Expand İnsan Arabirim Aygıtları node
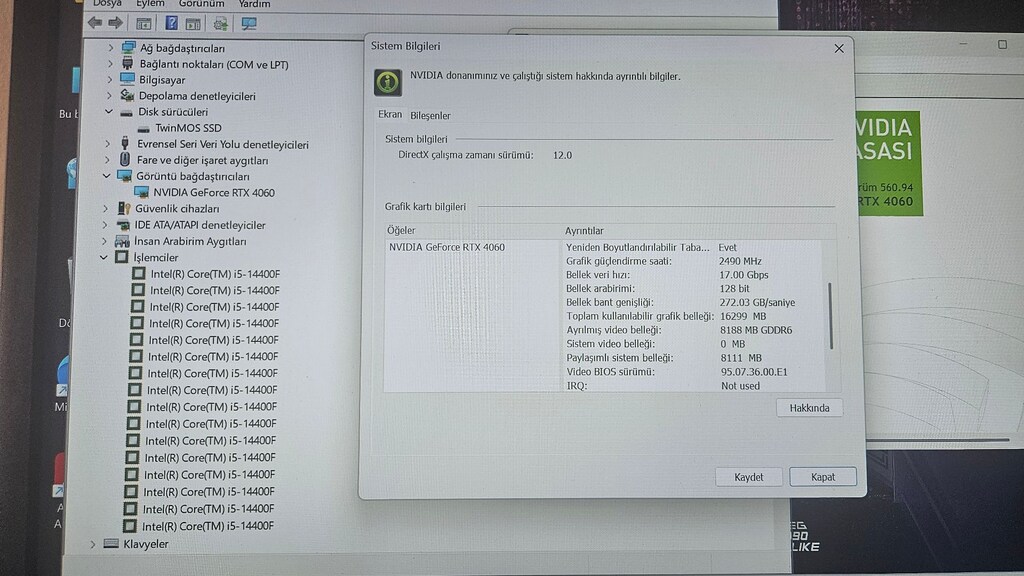 104,241
